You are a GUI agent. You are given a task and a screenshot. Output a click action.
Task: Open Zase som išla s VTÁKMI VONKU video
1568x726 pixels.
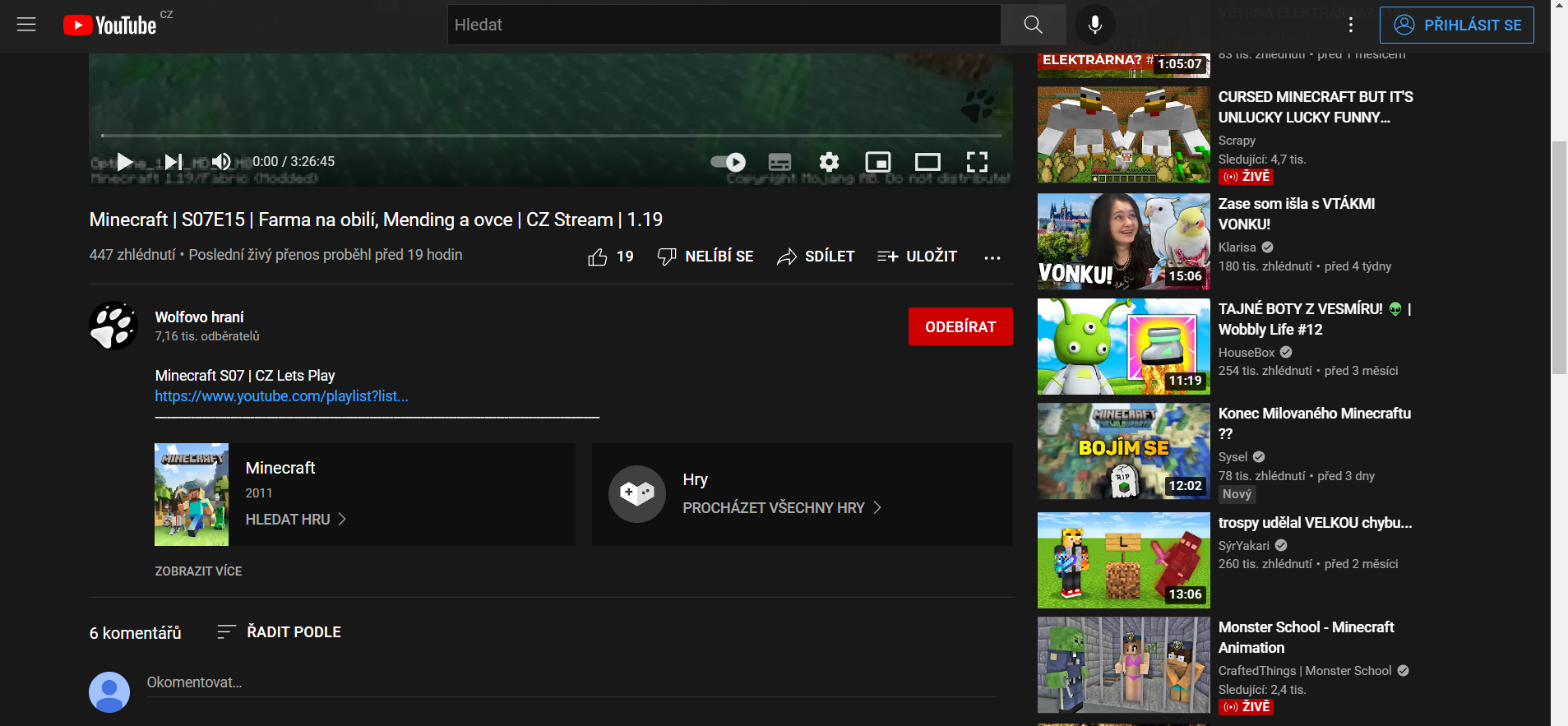click(x=1297, y=214)
